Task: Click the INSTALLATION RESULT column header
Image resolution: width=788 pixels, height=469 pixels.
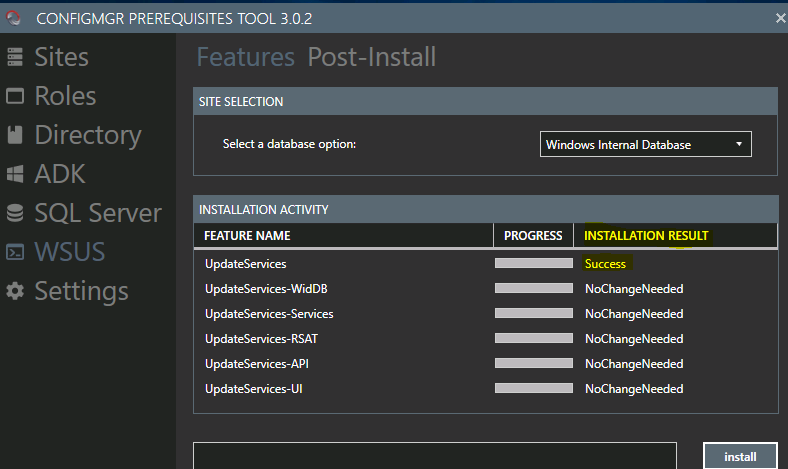Action: pos(675,236)
